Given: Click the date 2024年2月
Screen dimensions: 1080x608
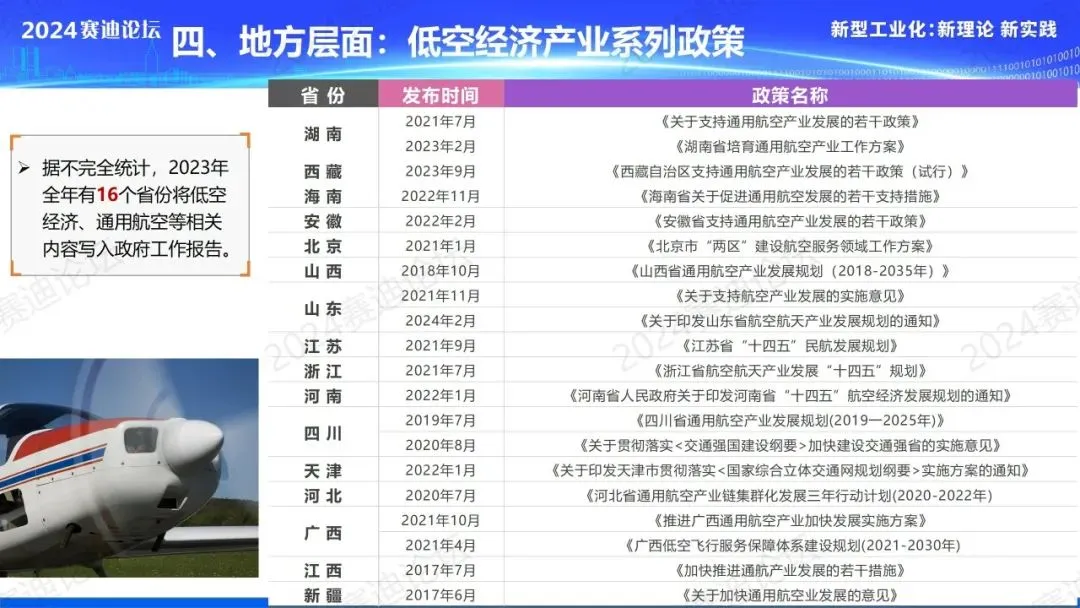Looking at the screenshot, I should click(441, 320).
